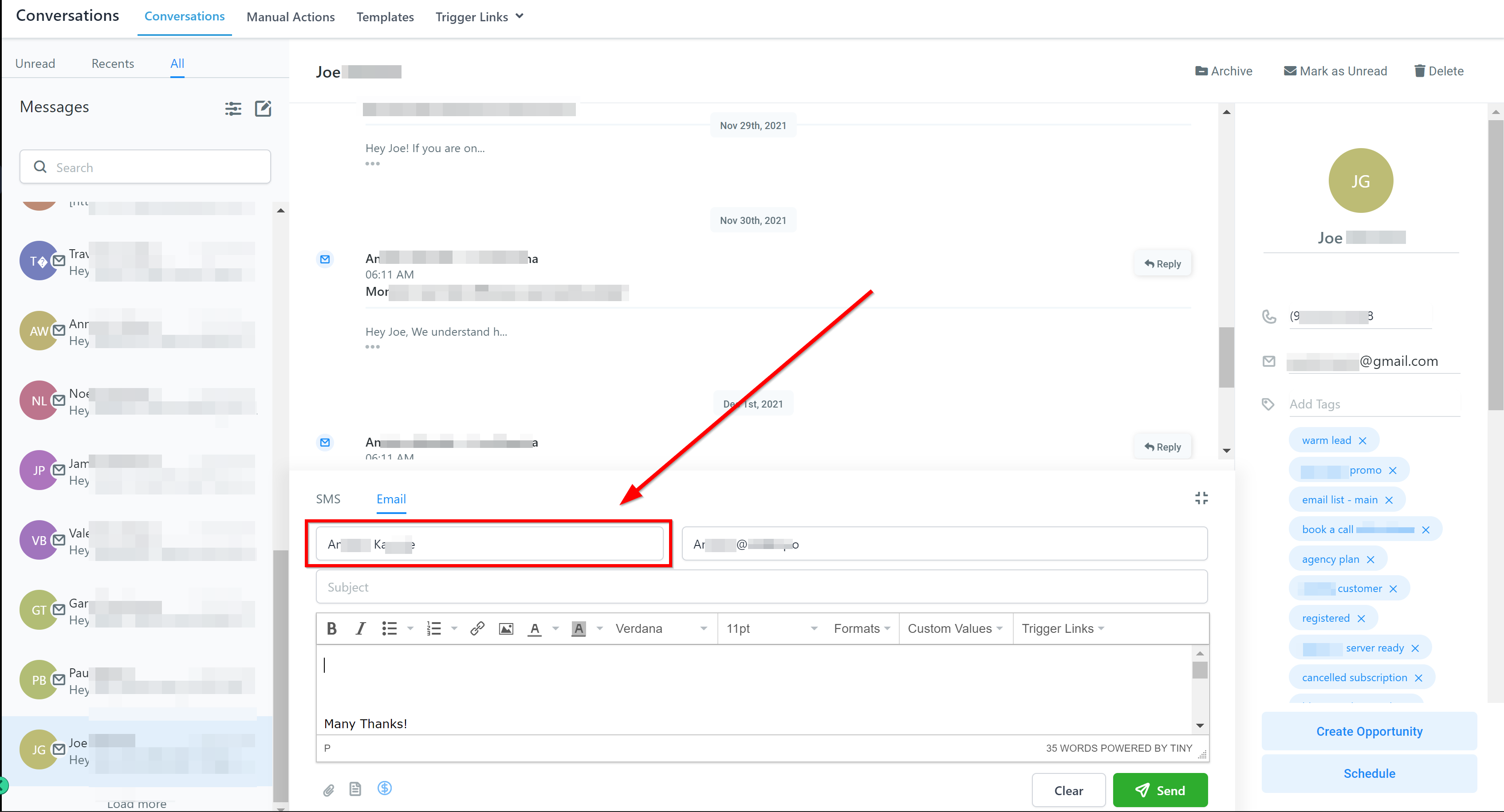
Task: Click the compose new message icon
Action: (x=264, y=108)
